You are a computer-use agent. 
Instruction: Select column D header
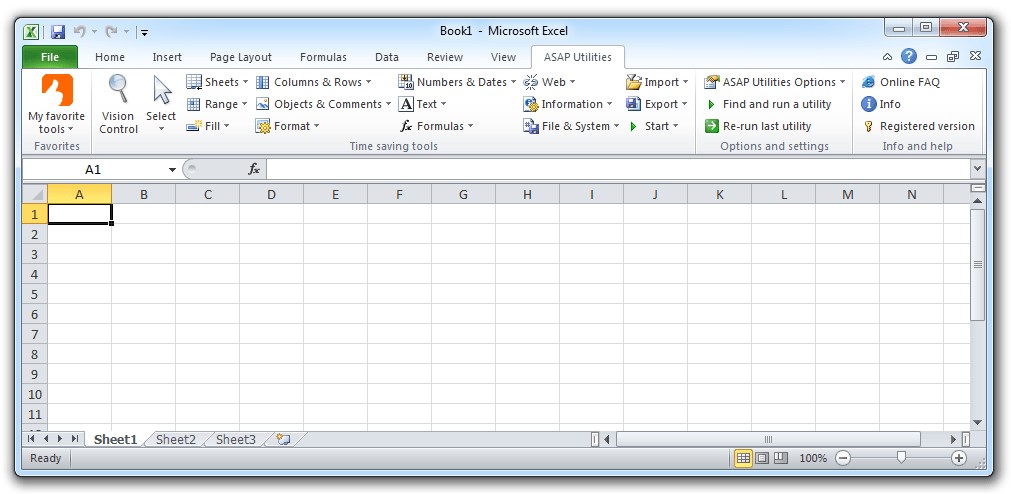click(x=271, y=194)
